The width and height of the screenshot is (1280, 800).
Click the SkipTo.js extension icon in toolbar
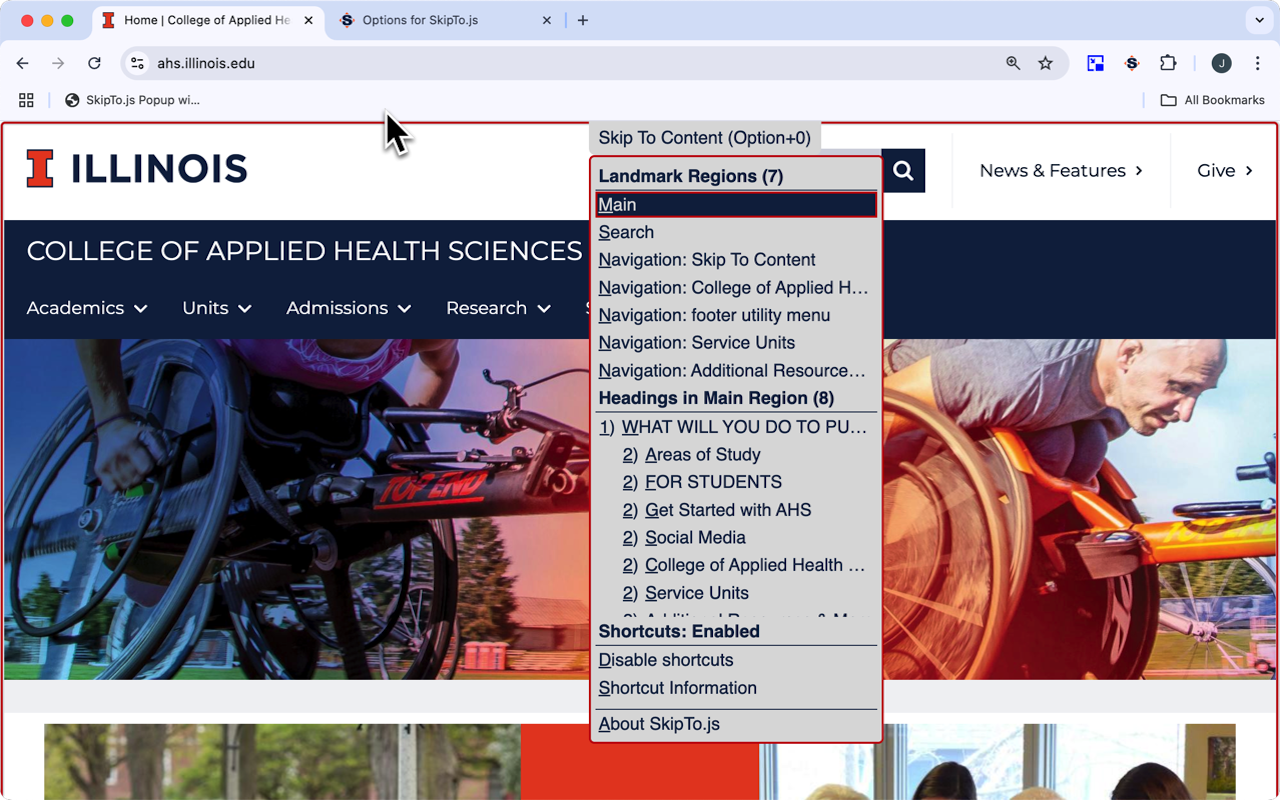coord(1132,63)
